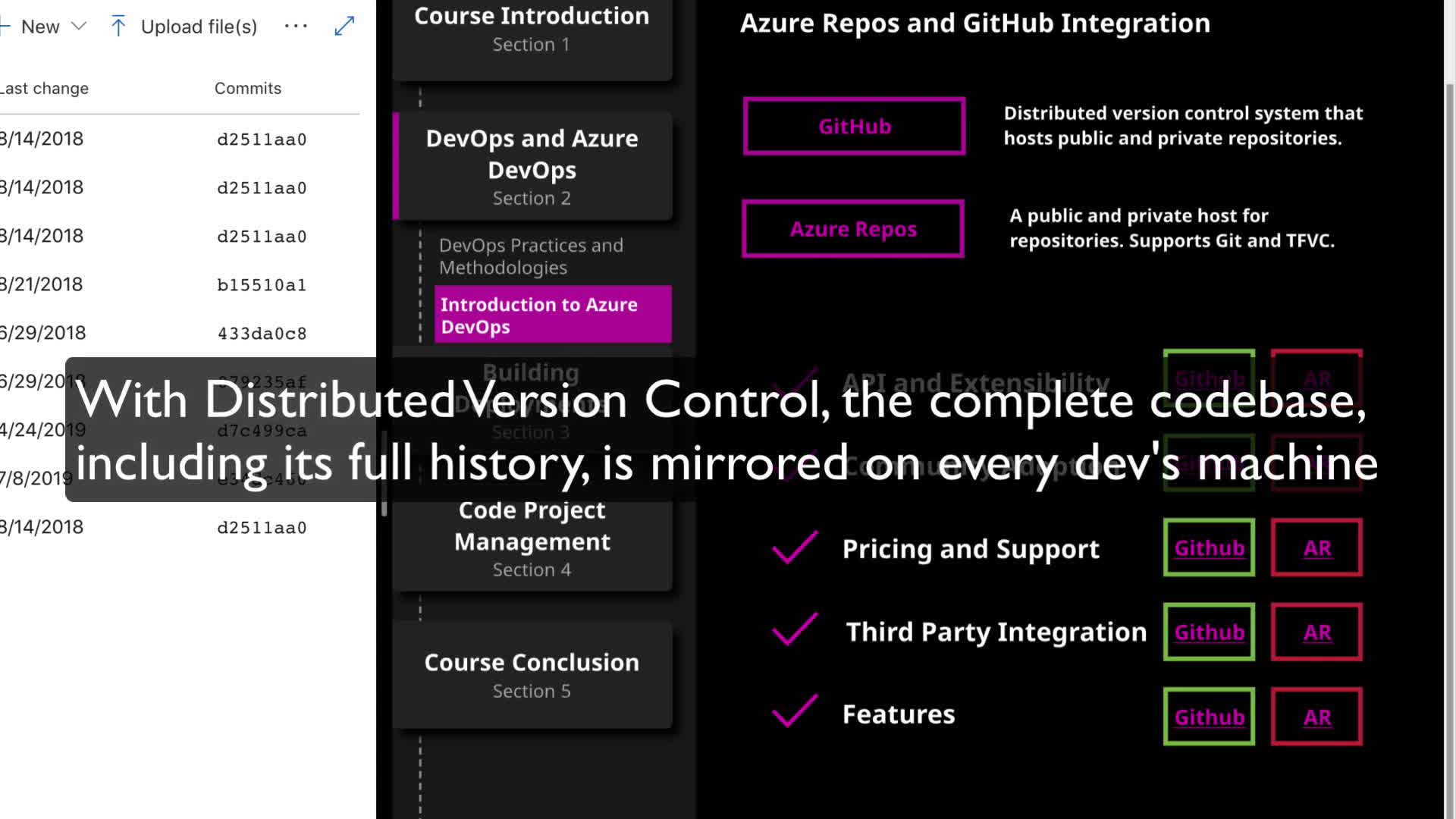Select DevOps Practices and Methodologies lesson
This screenshot has width=1456, height=819.
(531, 256)
